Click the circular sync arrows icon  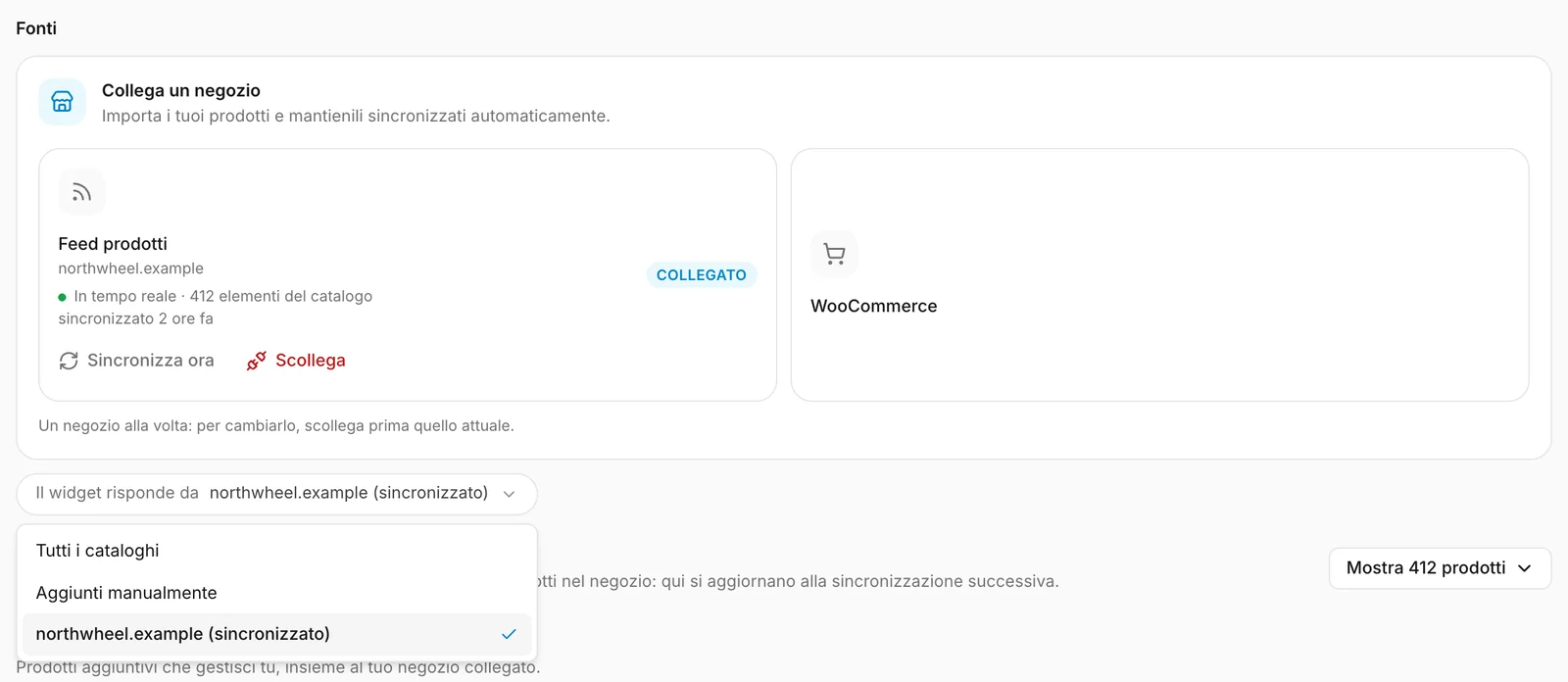click(69, 361)
